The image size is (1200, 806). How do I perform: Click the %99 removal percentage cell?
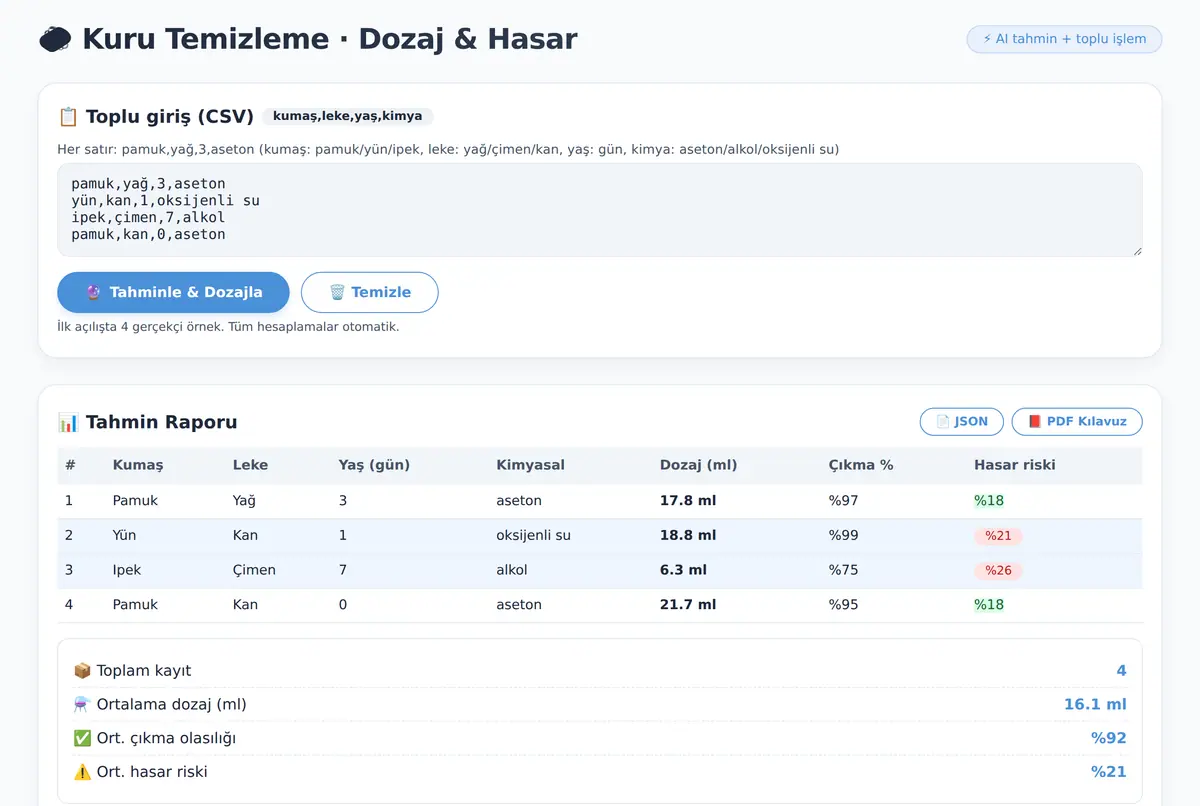tap(843, 535)
